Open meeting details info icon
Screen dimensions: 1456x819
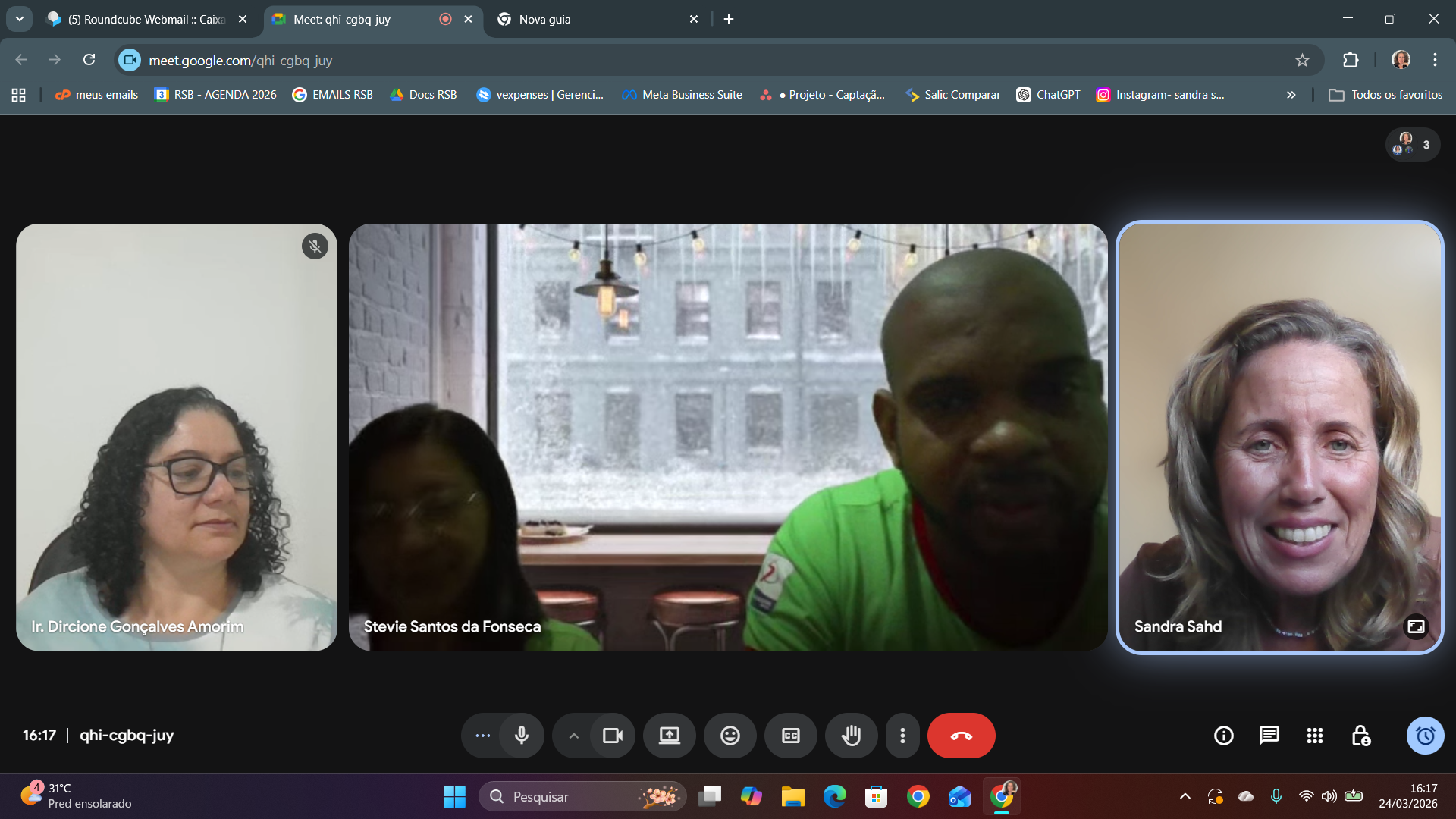1223,736
